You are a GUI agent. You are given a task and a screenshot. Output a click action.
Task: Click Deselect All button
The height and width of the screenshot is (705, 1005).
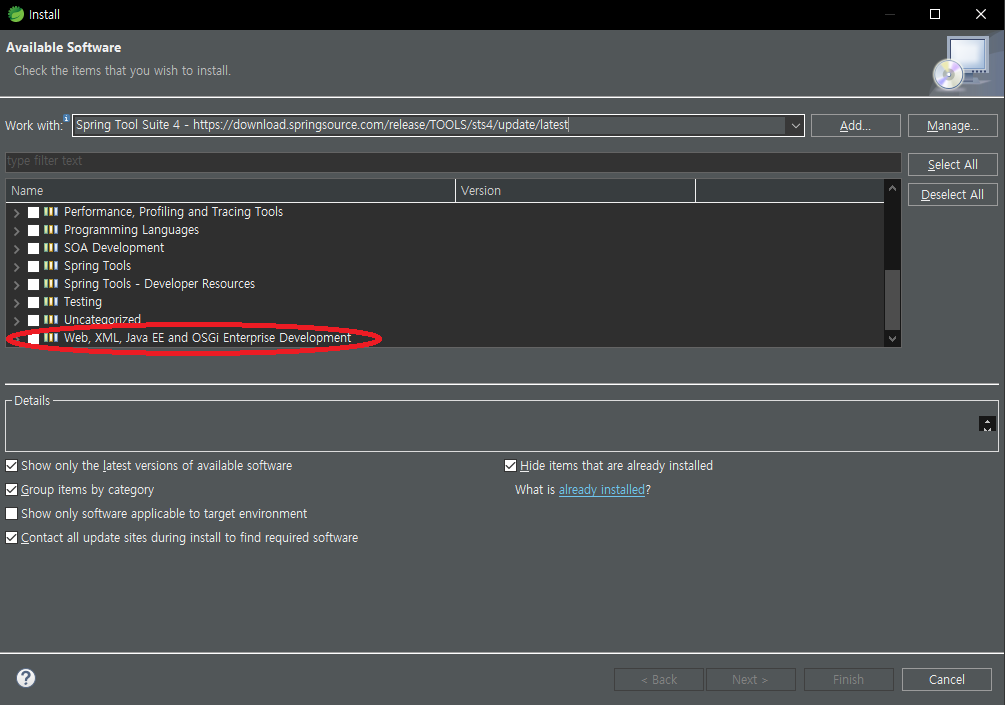pos(952,195)
